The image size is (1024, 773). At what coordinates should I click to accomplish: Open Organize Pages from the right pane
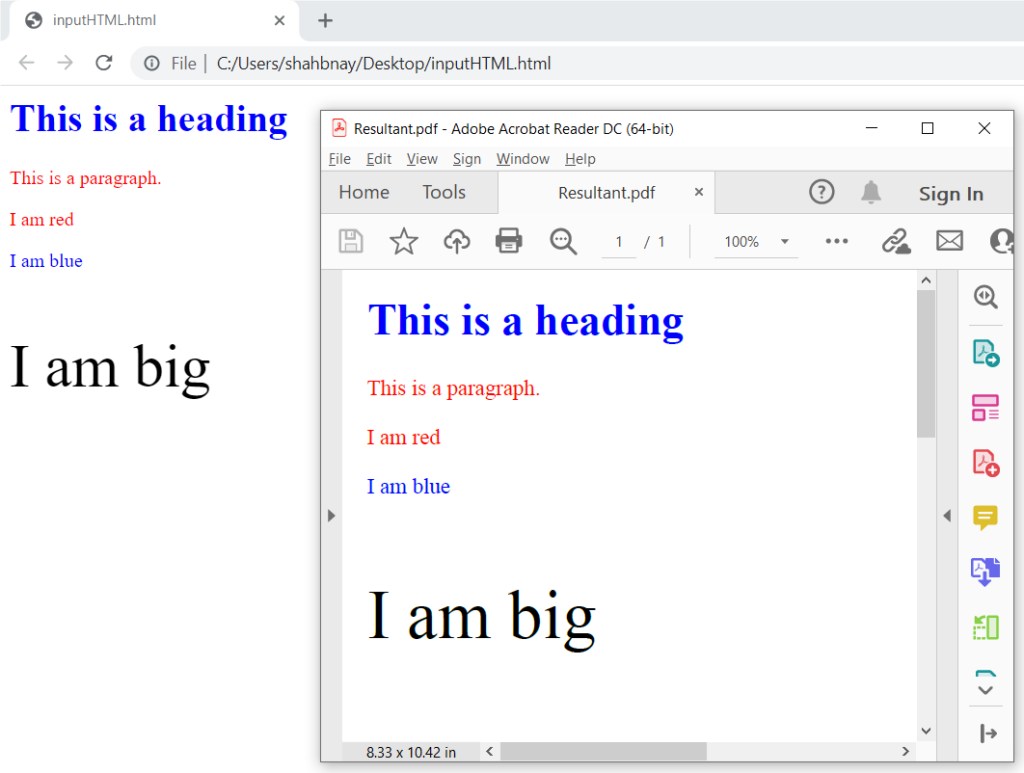(985, 407)
